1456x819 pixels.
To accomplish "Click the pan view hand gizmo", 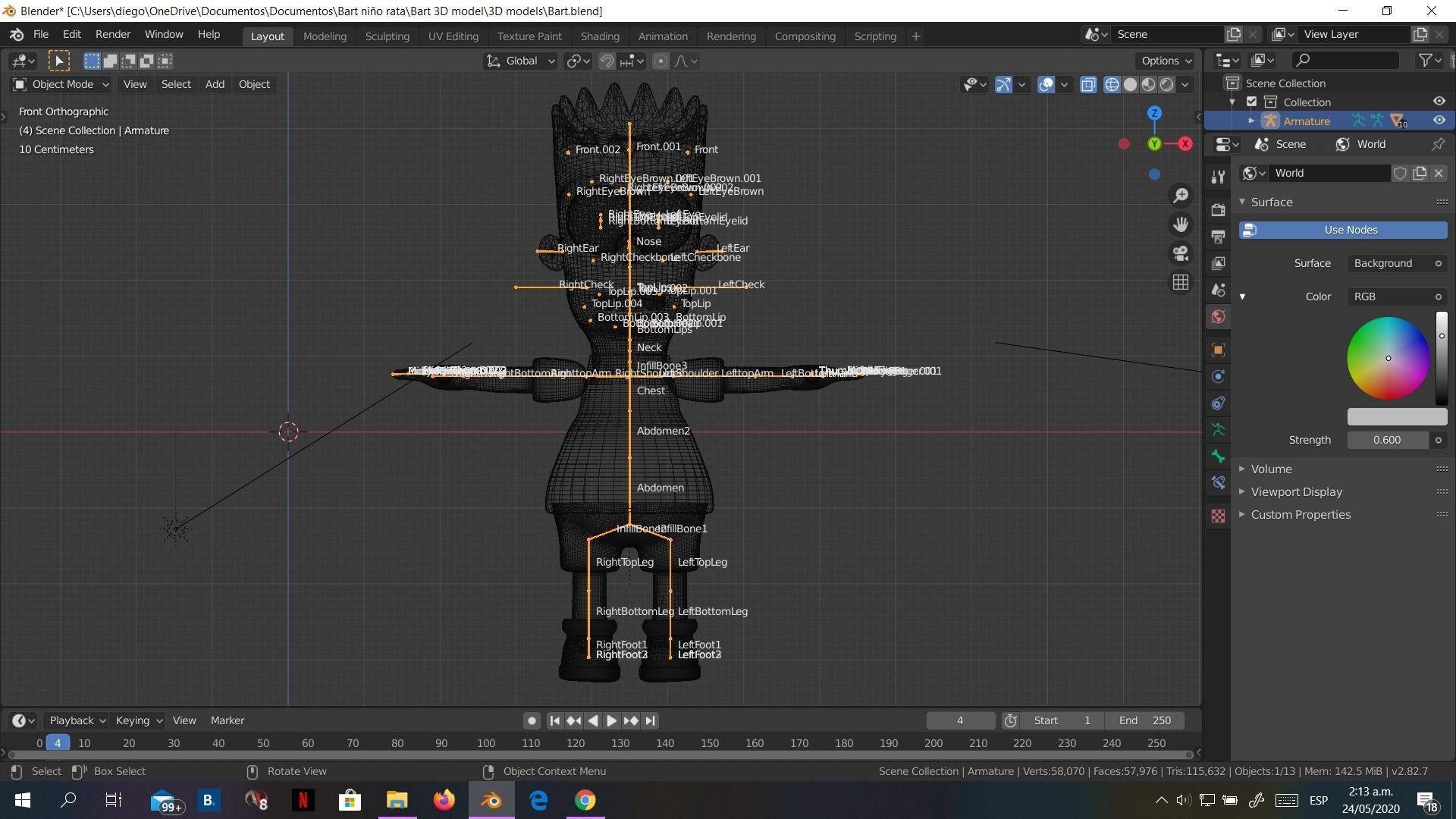I will [1181, 224].
